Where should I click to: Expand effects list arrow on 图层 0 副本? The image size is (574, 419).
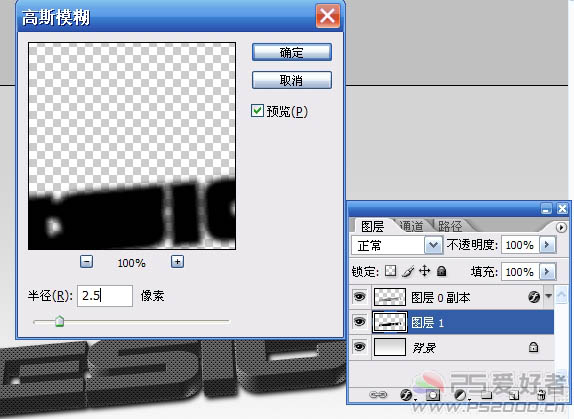(x=548, y=296)
